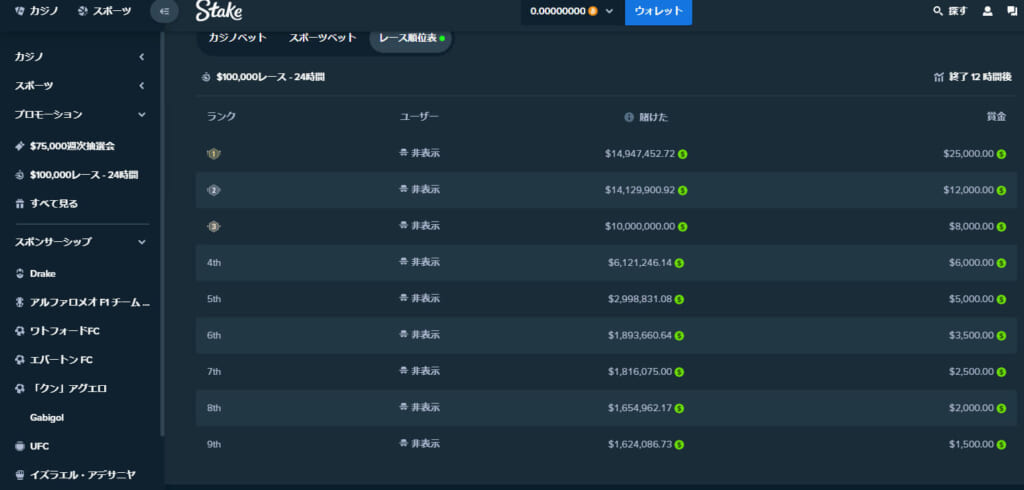Open the UFC sponsorship link

pos(32,446)
